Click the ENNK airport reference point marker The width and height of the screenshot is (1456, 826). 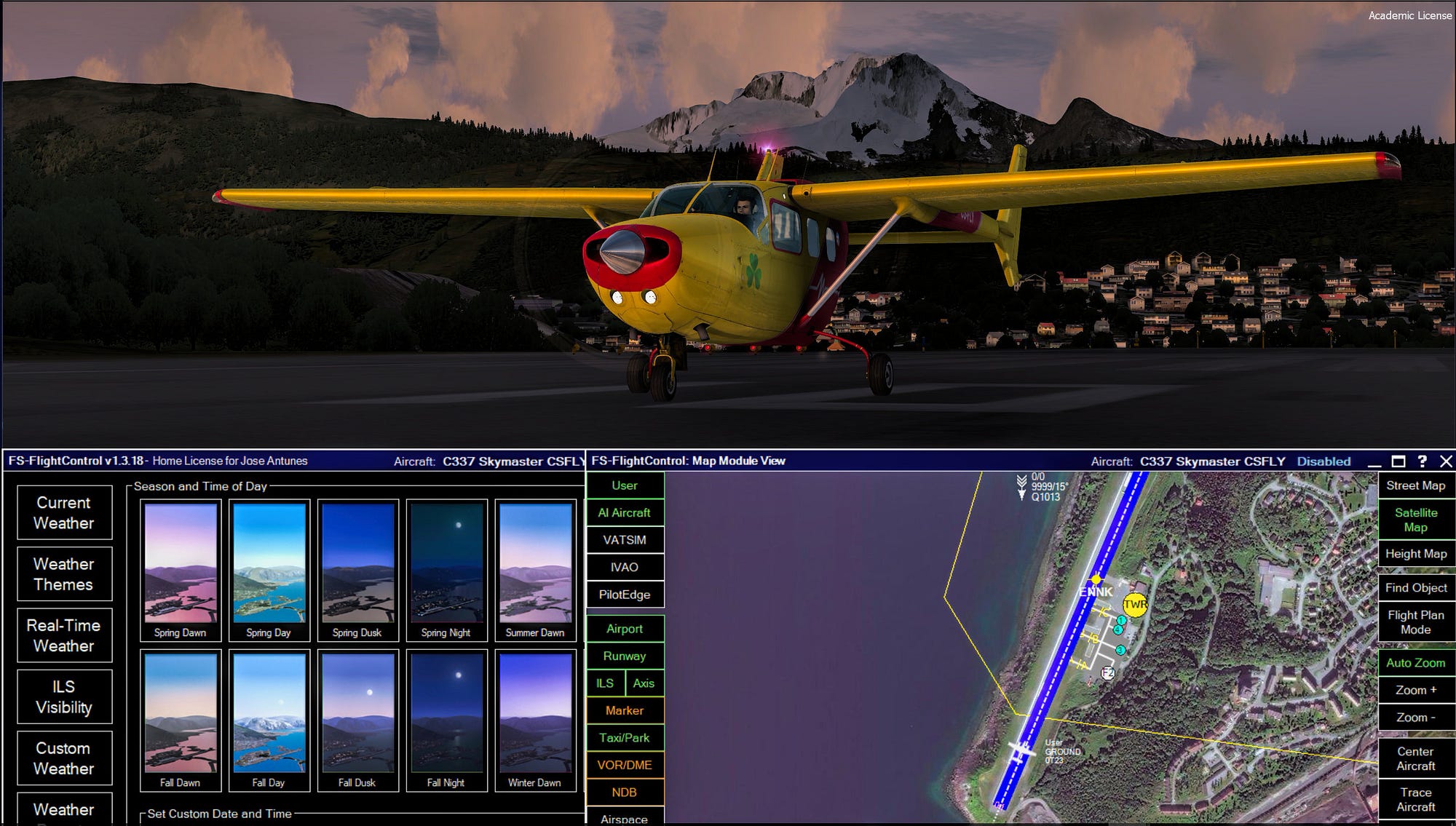[x=1096, y=579]
